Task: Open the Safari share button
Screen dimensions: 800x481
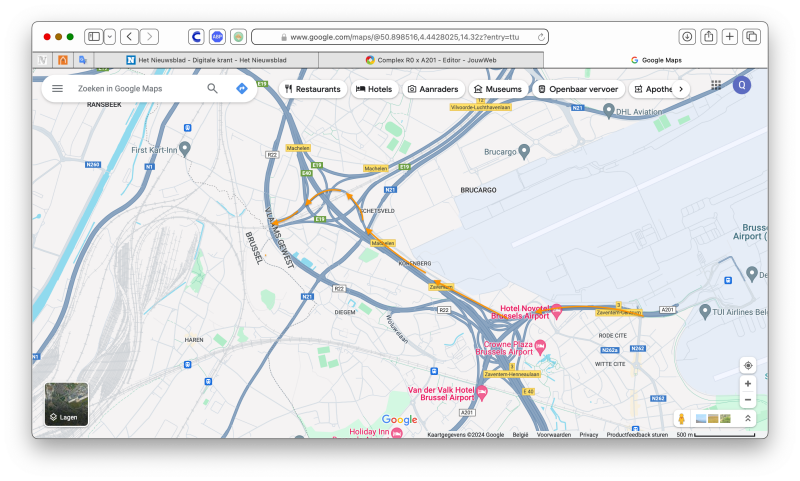Action: 709,37
